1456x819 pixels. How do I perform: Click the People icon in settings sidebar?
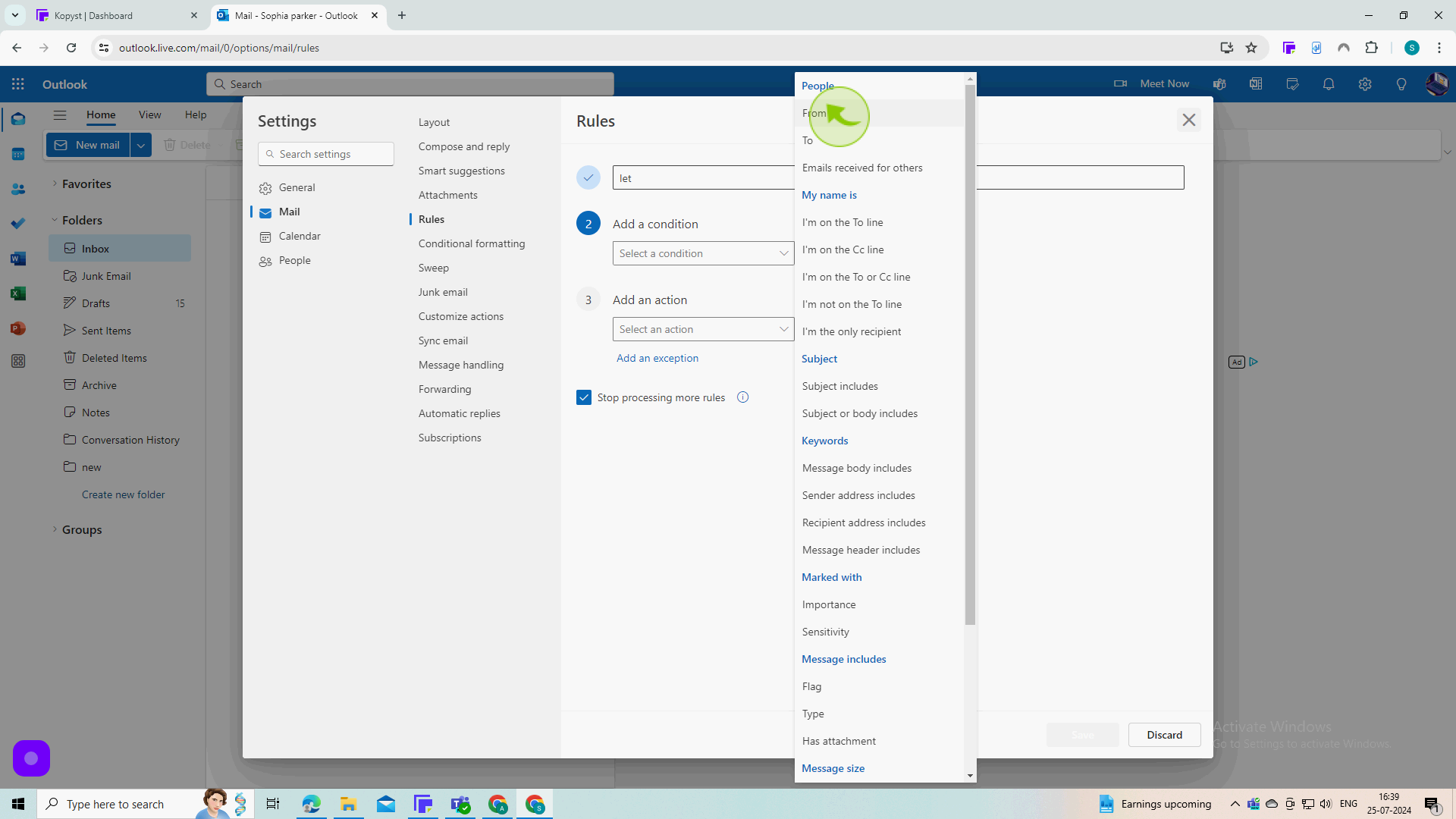[x=265, y=262]
